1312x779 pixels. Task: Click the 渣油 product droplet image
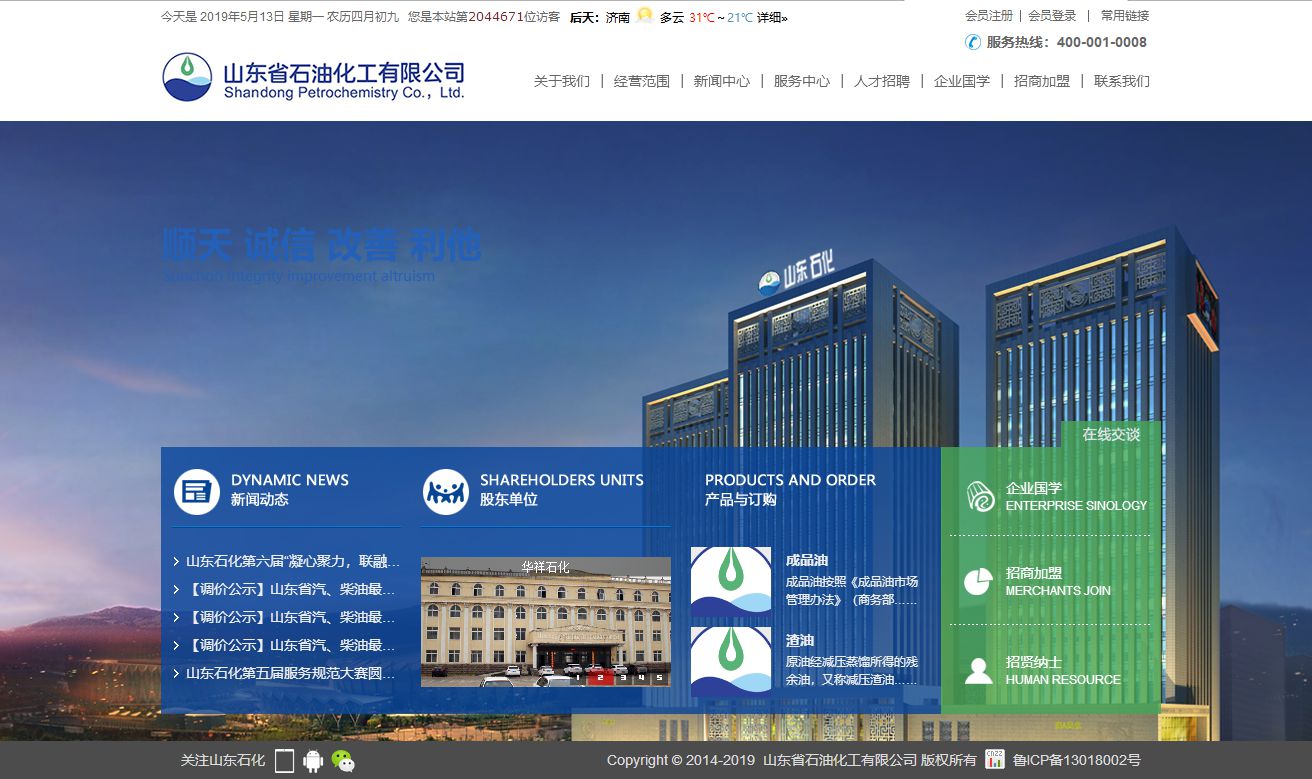pyautogui.click(x=731, y=661)
